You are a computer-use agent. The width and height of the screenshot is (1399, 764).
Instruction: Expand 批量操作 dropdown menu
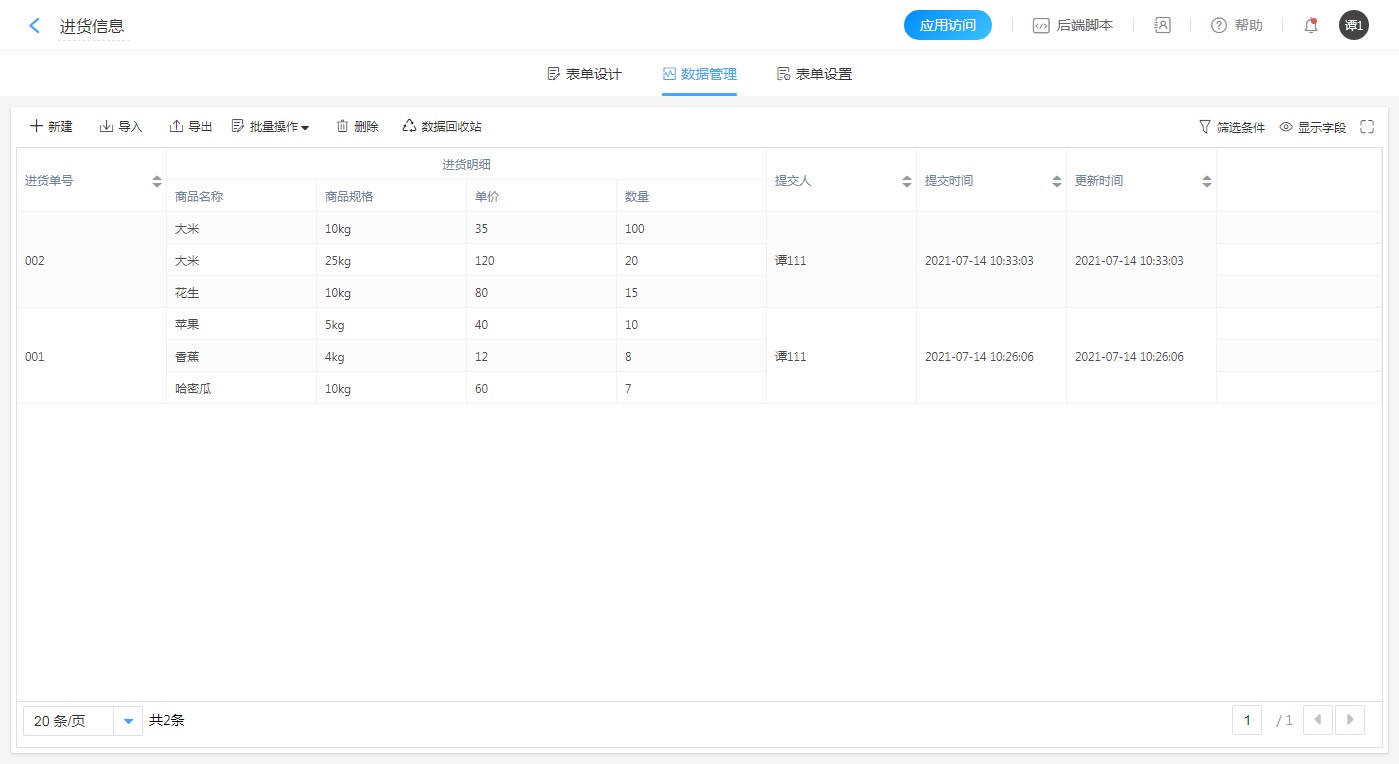pyautogui.click(x=270, y=127)
